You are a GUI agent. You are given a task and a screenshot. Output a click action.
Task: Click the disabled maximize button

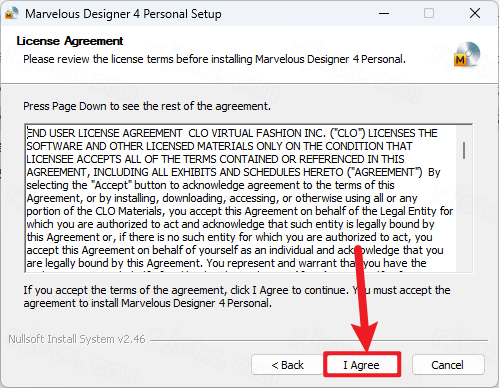[x=429, y=13]
